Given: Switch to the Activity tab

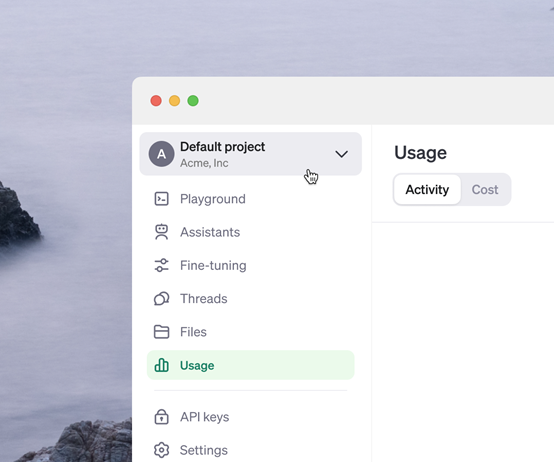Looking at the screenshot, I should 427,190.
